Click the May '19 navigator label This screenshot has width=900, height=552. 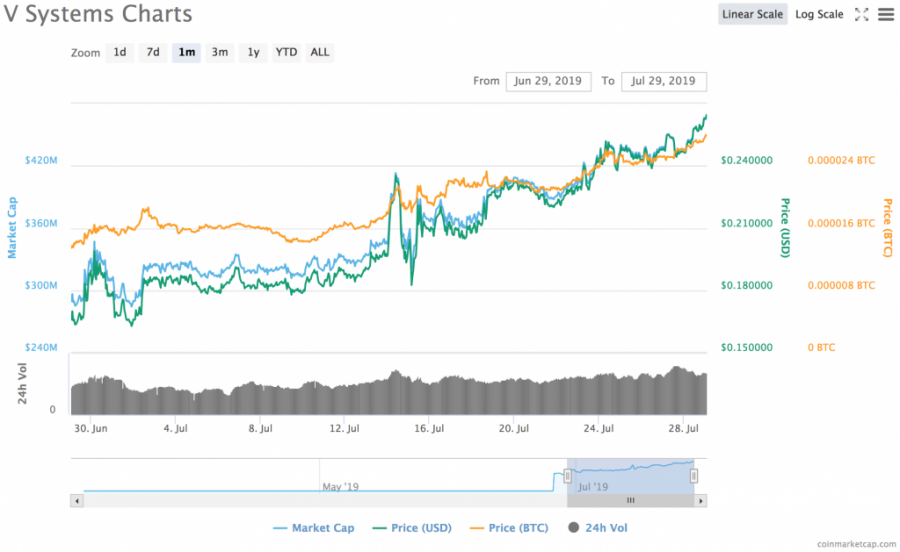tap(340, 487)
